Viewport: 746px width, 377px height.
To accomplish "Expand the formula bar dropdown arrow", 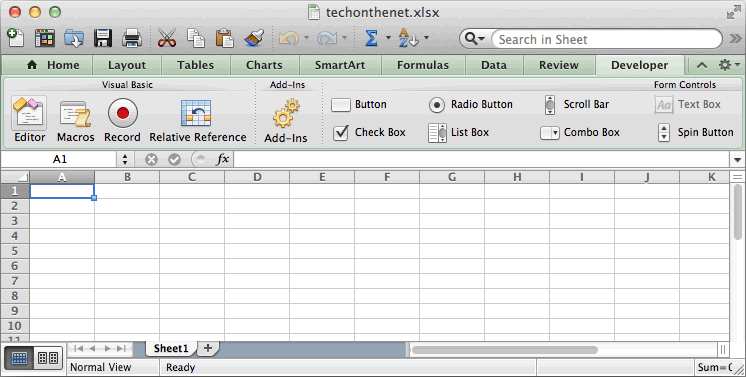I will pyautogui.click(x=737, y=159).
